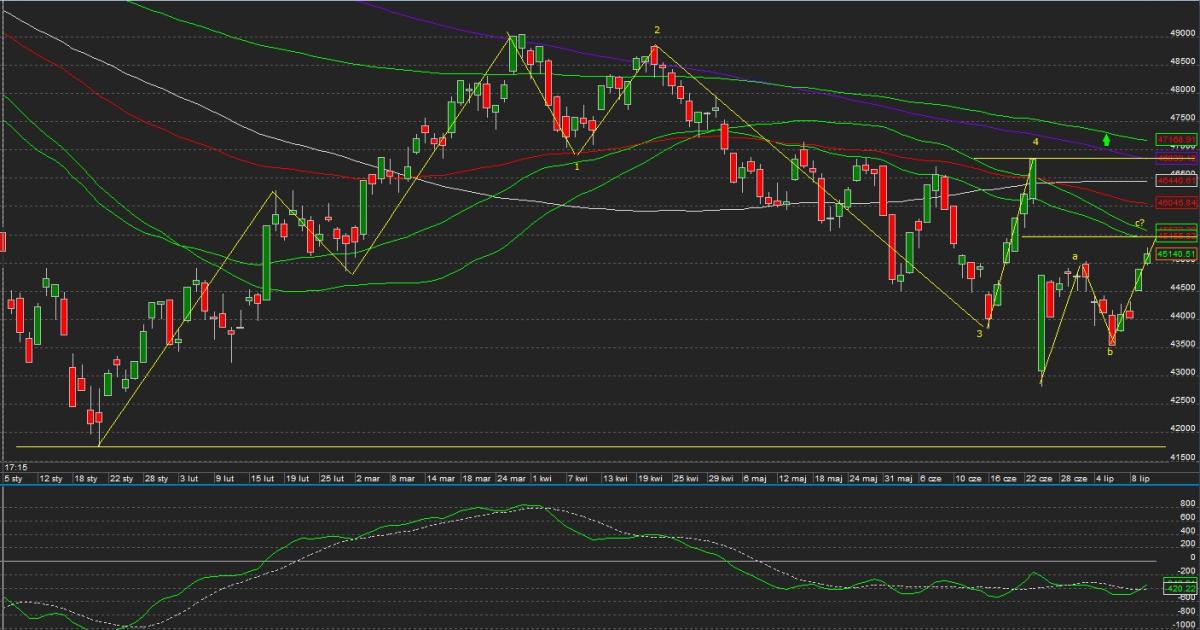Click the green up arrow marker
This screenshot has width=1200, height=630.
1106,139
